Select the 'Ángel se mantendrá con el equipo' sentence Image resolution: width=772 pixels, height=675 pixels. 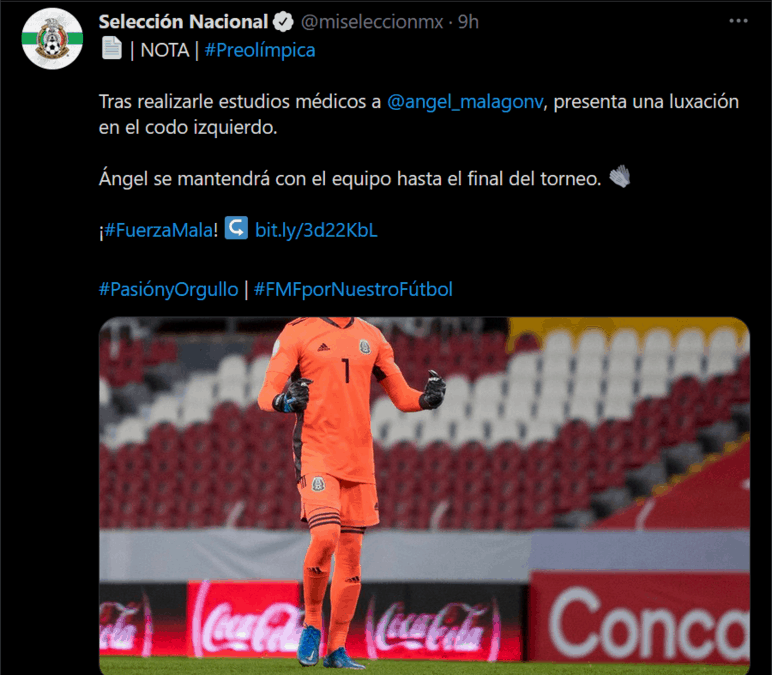click(350, 179)
